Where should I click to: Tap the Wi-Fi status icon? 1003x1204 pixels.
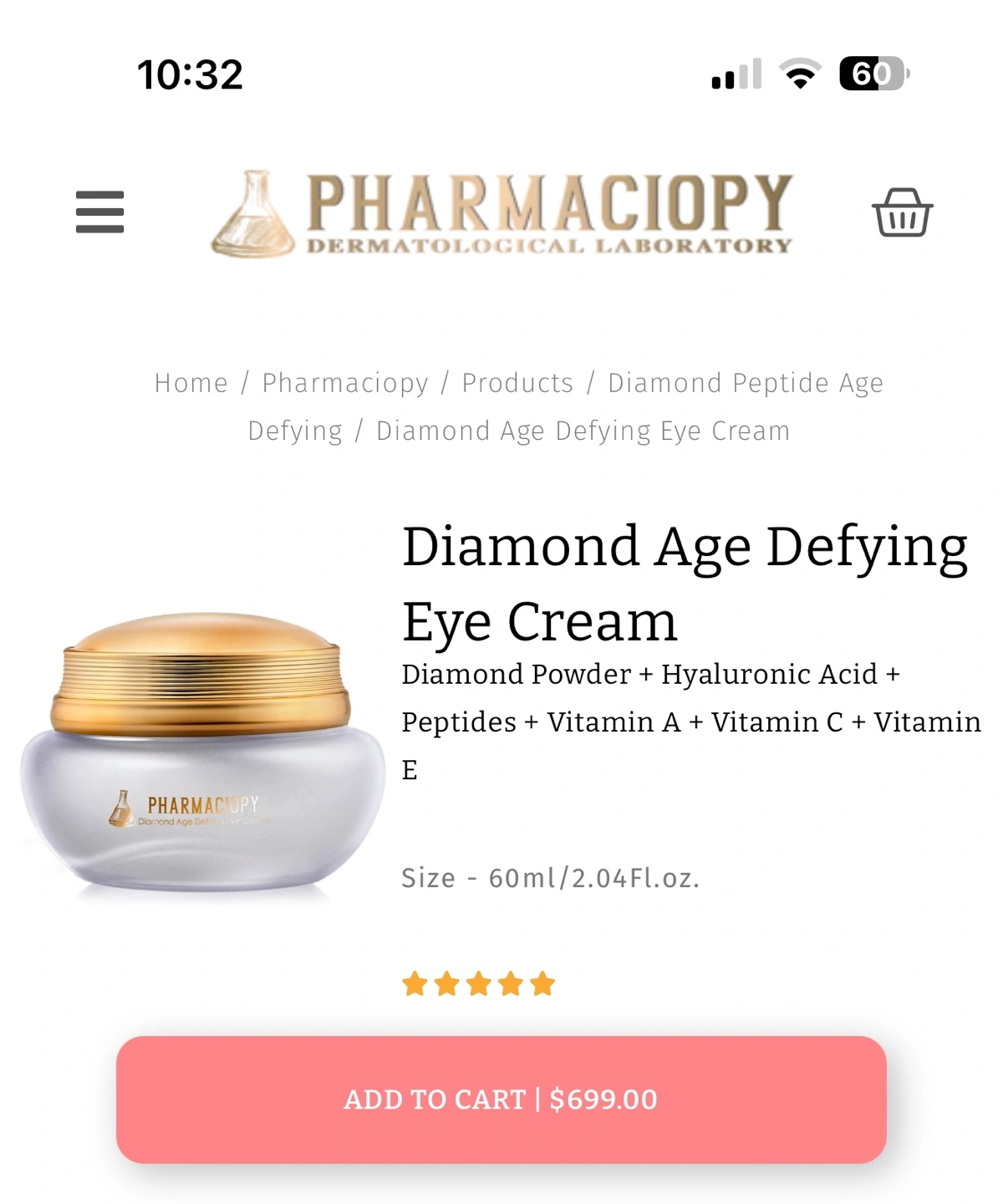point(800,74)
